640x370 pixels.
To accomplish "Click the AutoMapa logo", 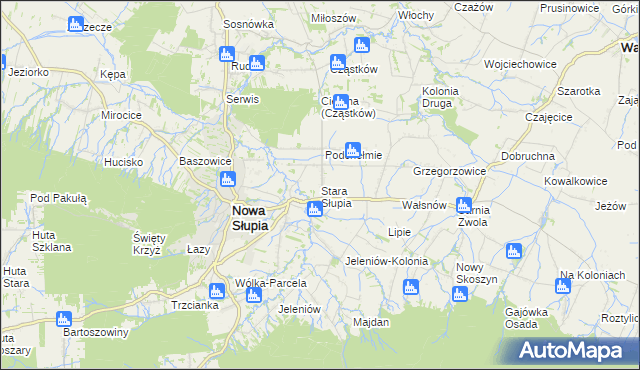I will (571, 350).
